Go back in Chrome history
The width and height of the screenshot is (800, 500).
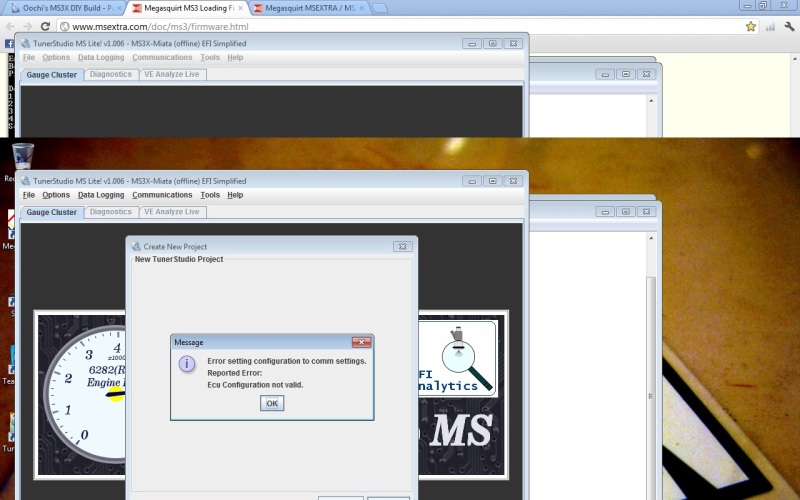tap(10, 27)
